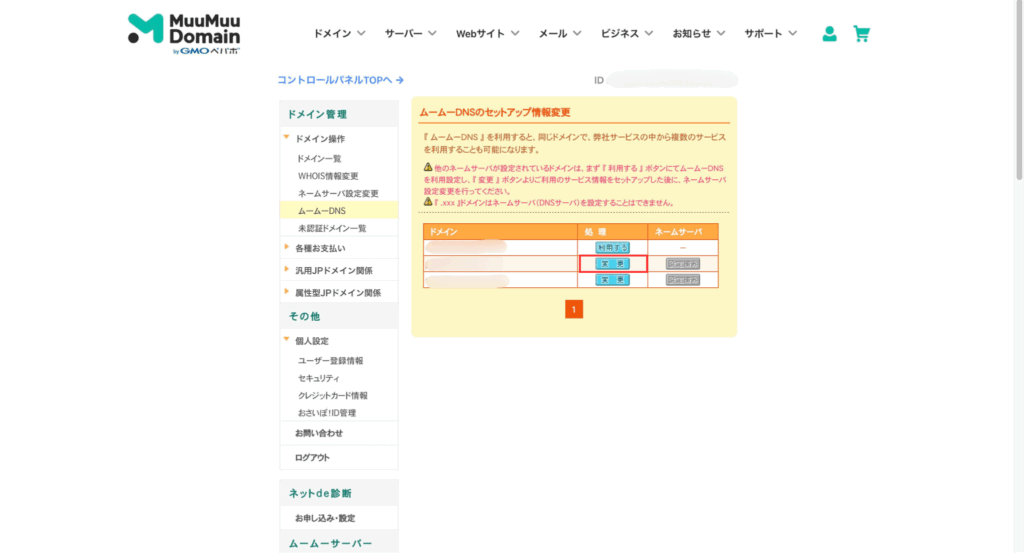The image size is (1024, 556).
Task: Click the MuuMuu Domain logo
Action: pos(184,34)
